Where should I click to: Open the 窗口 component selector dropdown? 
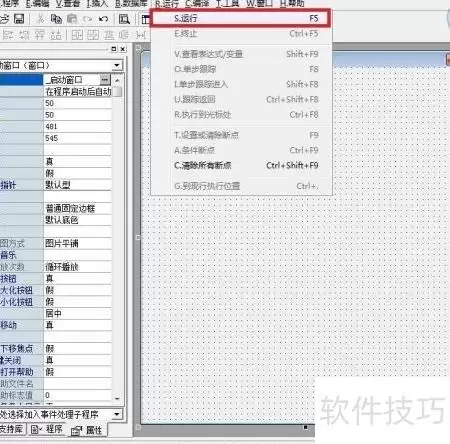[x=117, y=65]
